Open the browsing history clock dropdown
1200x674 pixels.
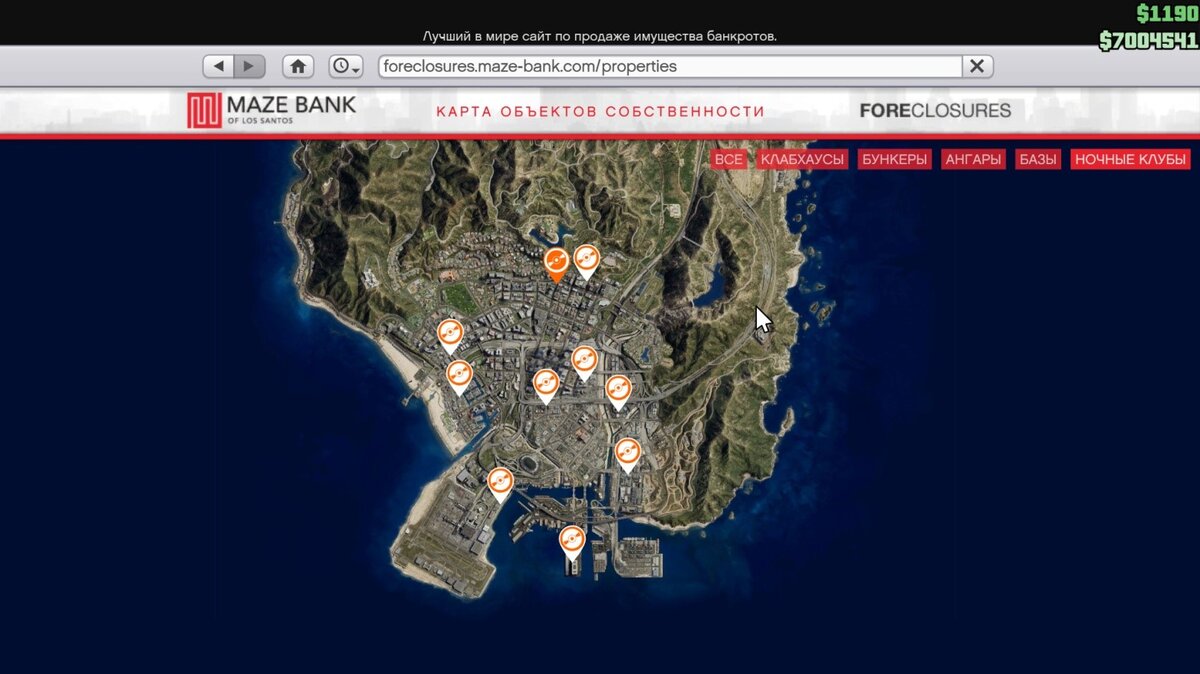346,66
